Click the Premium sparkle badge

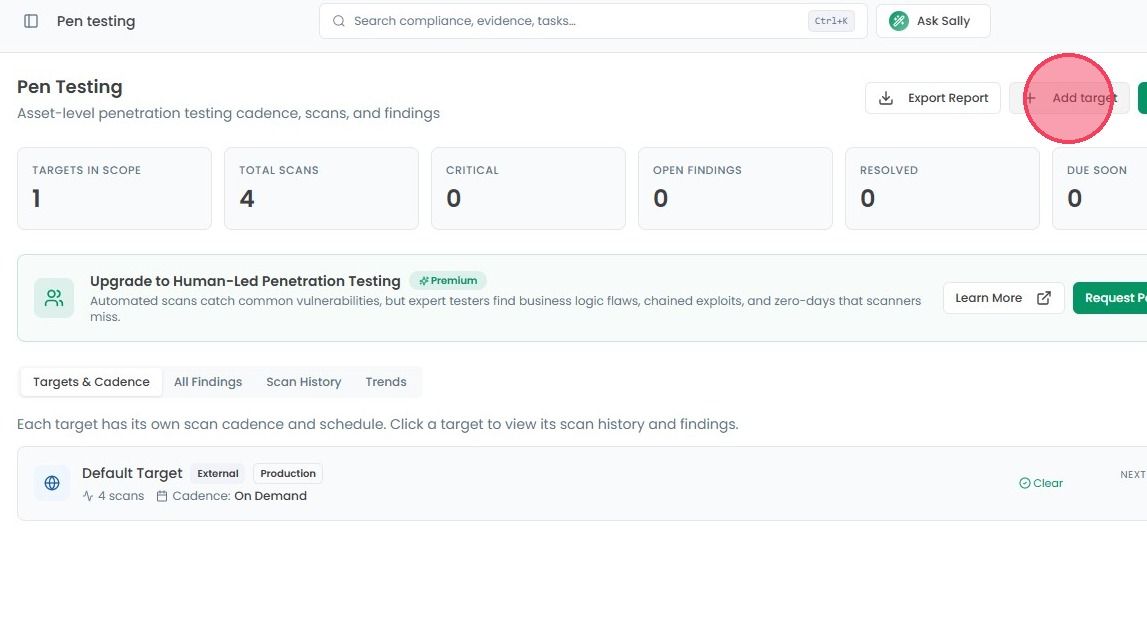[x=448, y=281]
